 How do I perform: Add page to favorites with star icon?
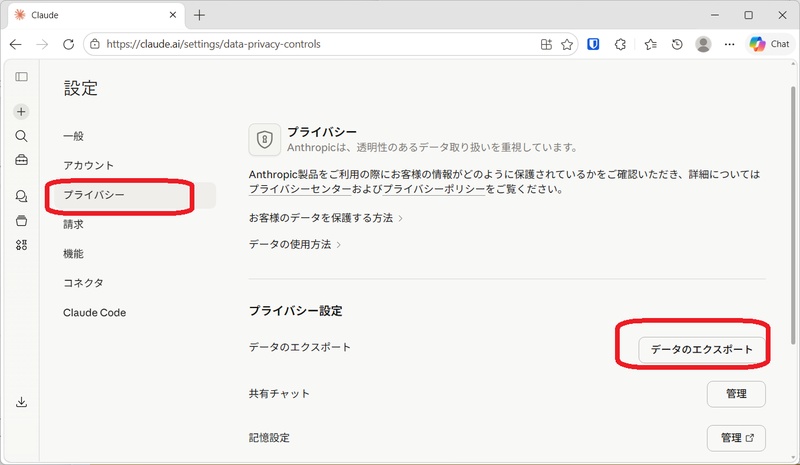pos(567,44)
